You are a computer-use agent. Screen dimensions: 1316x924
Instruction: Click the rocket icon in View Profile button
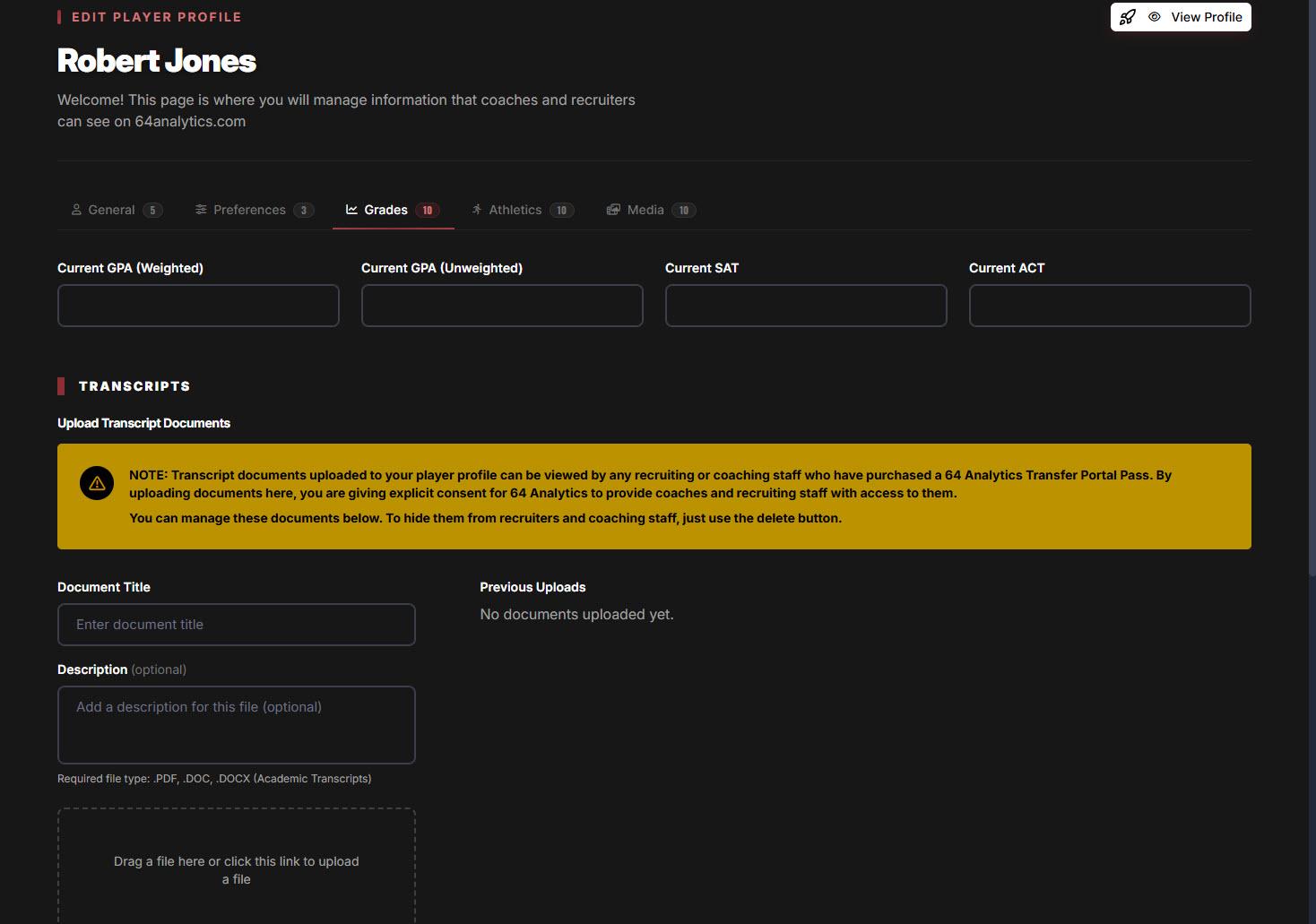1128,16
